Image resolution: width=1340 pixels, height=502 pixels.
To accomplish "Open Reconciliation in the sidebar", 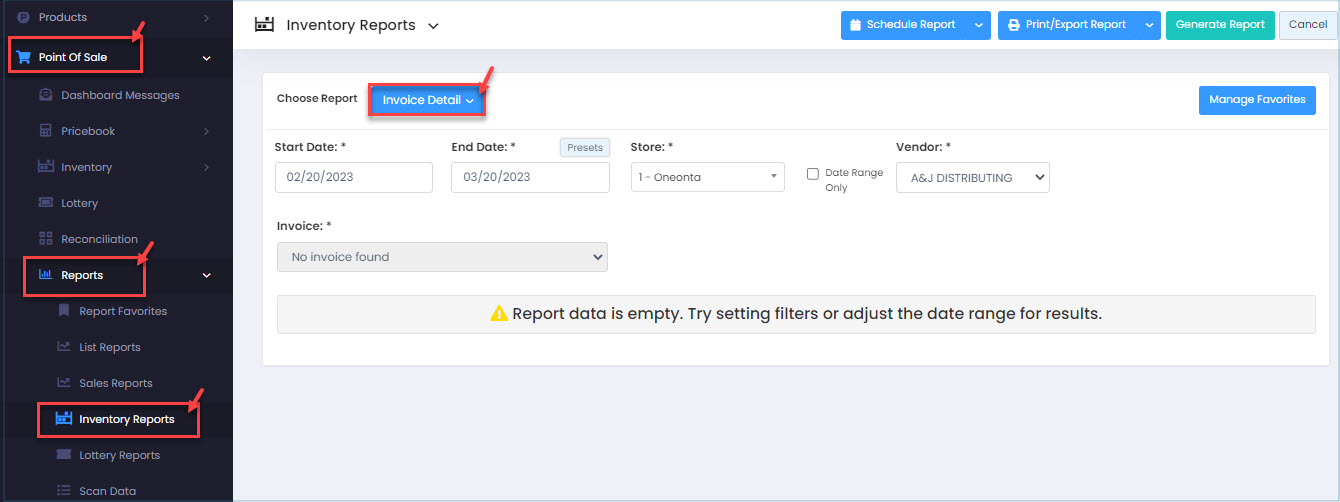I will pyautogui.click(x=99, y=239).
